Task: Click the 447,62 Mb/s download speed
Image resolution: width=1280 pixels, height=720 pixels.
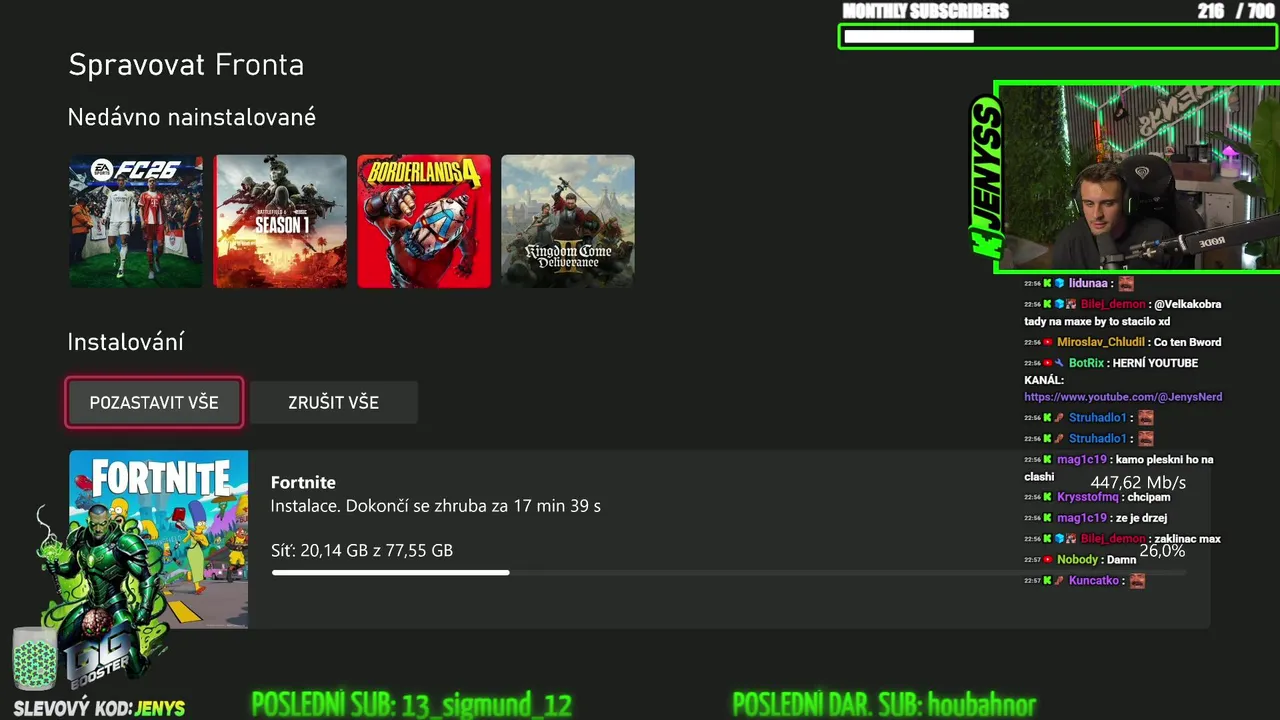Action: point(1138,482)
